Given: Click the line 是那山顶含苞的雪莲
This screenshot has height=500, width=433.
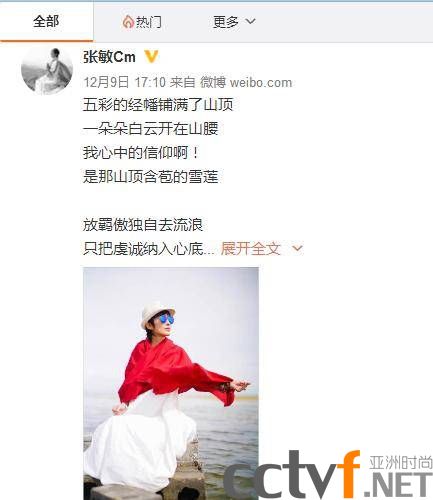Looking at the screenshot, I should (150, 176).
